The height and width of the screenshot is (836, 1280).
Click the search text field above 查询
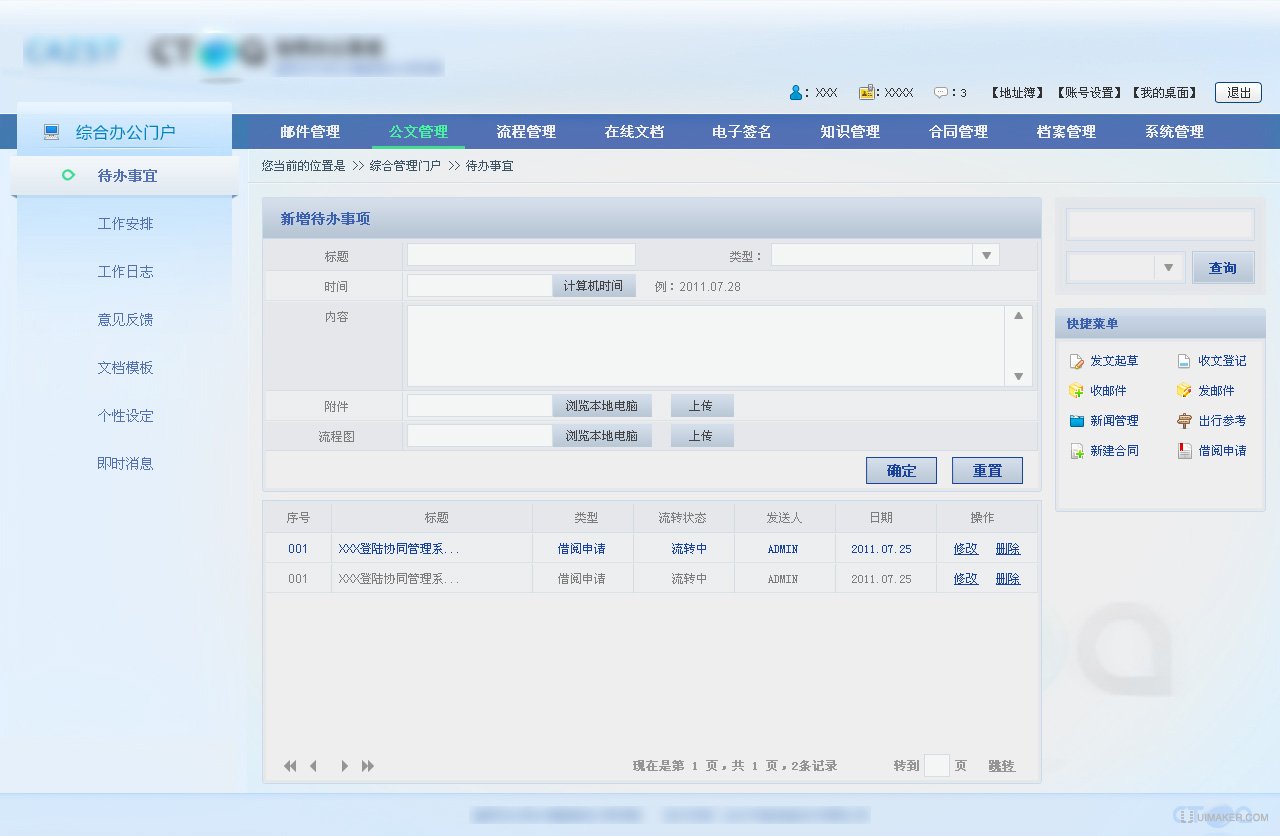[1160, 225]
